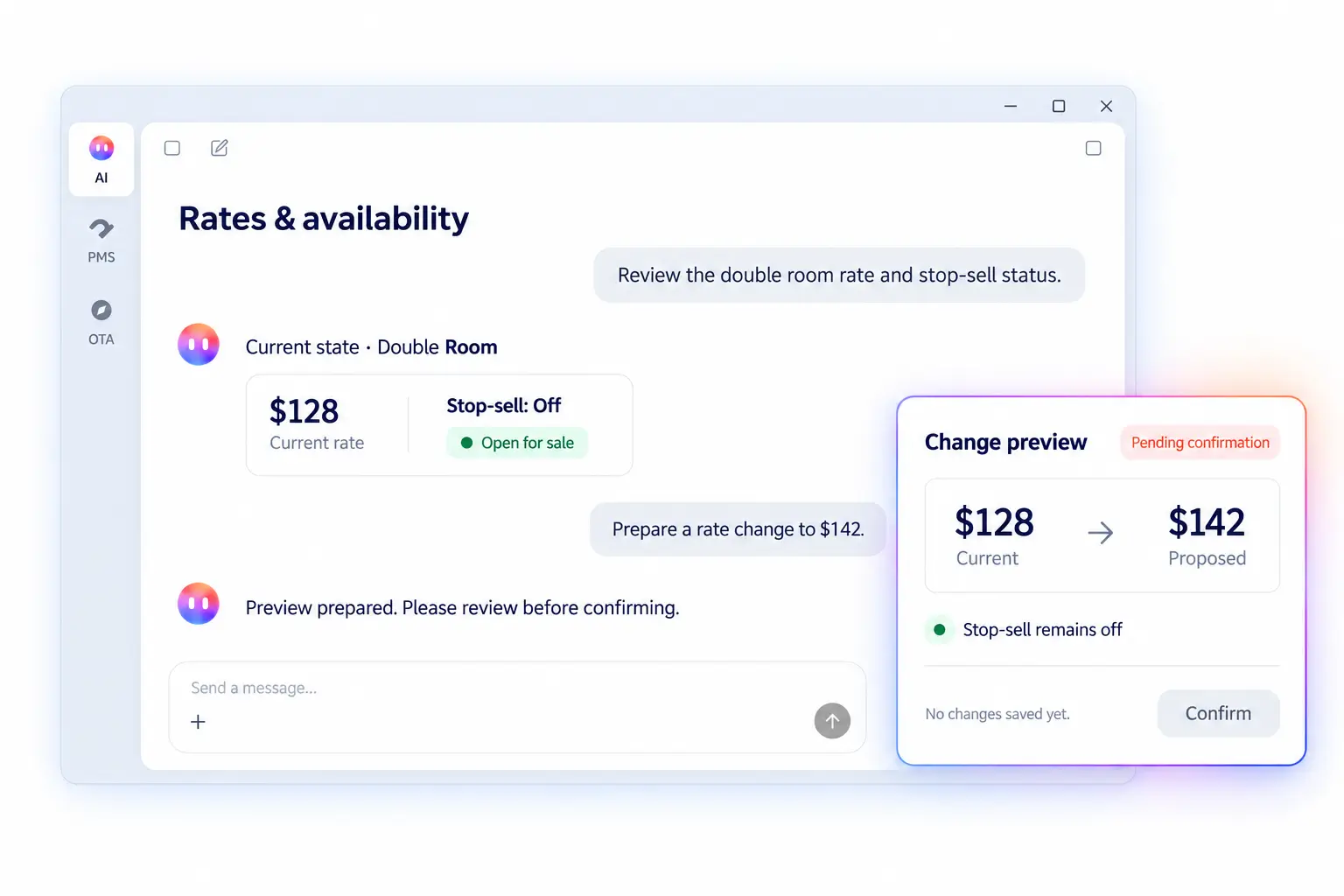Click the 'Prepare a rate change to $142.' message
This screenshot has height=896, width=1344.
click(738, 529)
